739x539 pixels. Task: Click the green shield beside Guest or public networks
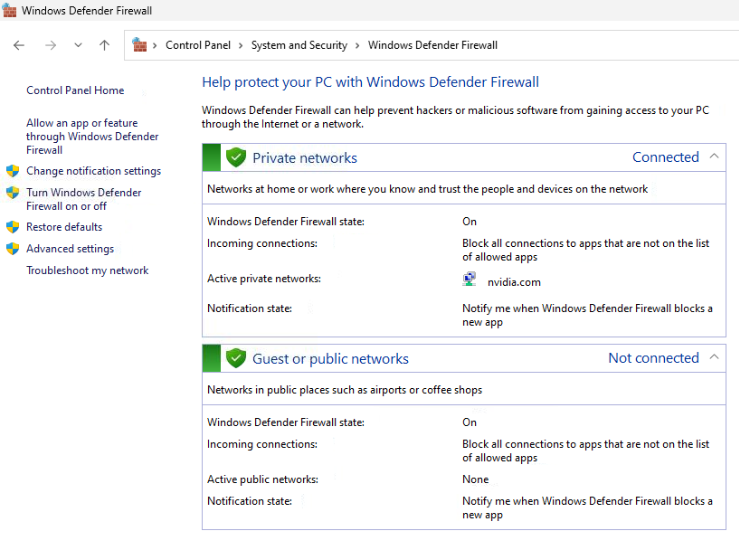pyautogui.click(x=236, y=358)
